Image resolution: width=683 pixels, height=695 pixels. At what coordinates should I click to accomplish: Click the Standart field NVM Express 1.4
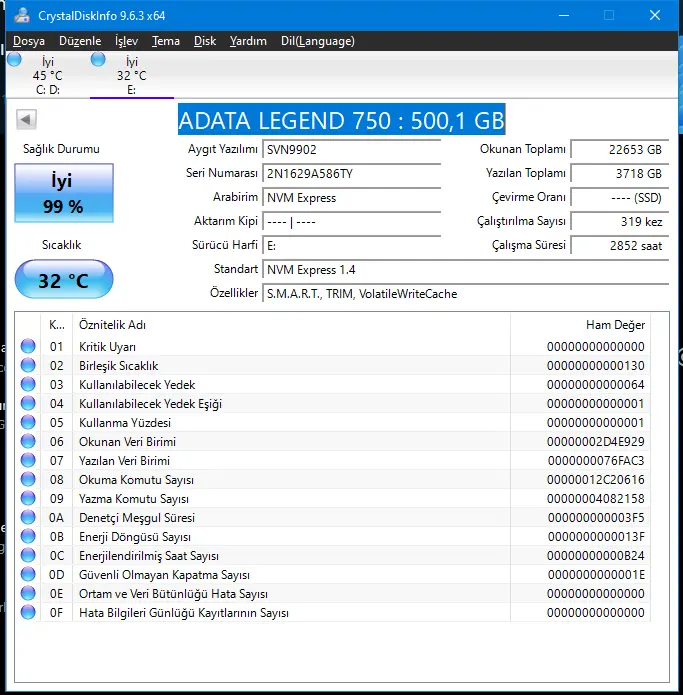[x=465, y=269]
